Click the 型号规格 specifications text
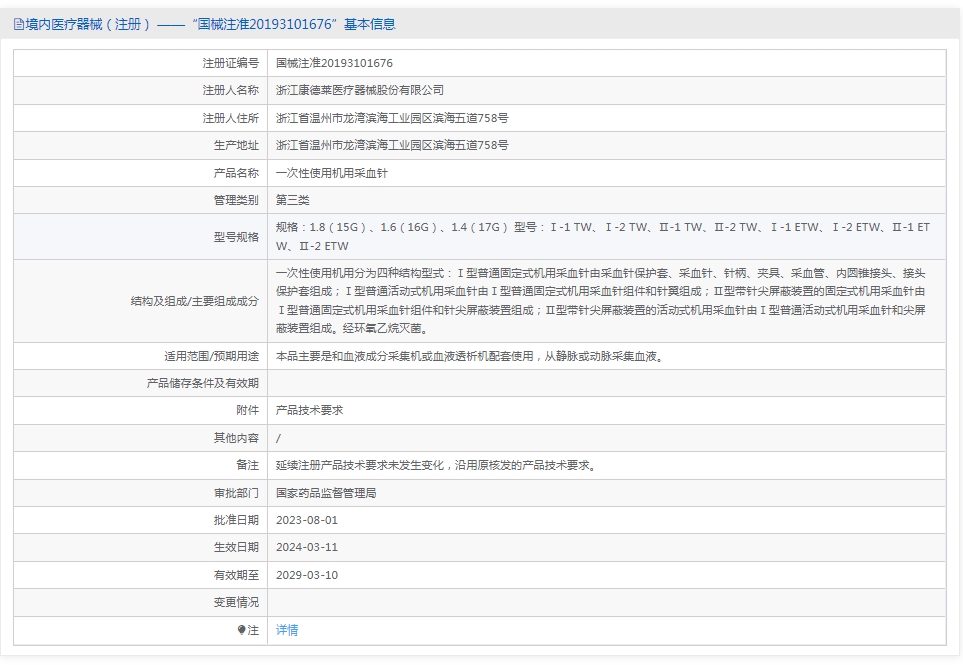Image resolution: width=963 pixels, height=665 pixels. [602, 236]
